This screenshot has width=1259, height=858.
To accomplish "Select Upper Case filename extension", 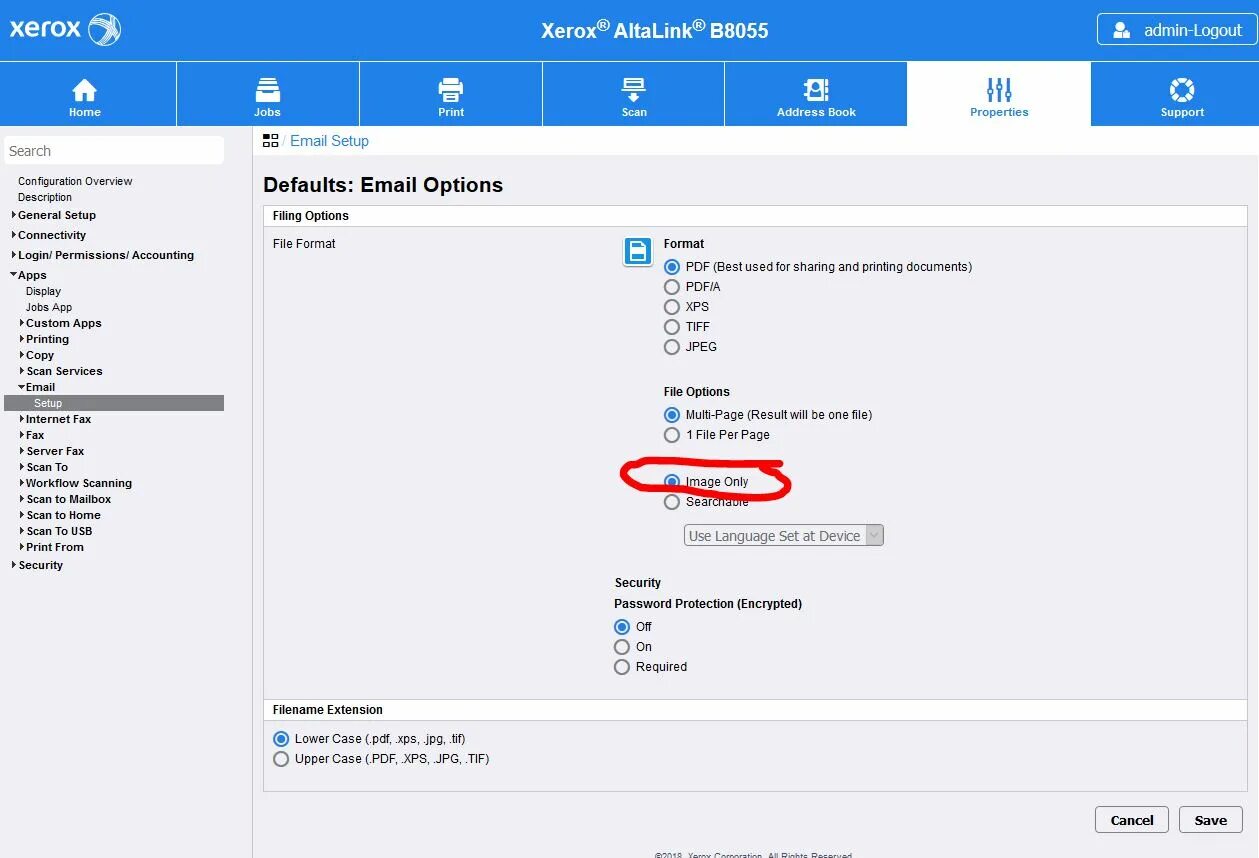I will pyautogui.click(x=281, y=759).
